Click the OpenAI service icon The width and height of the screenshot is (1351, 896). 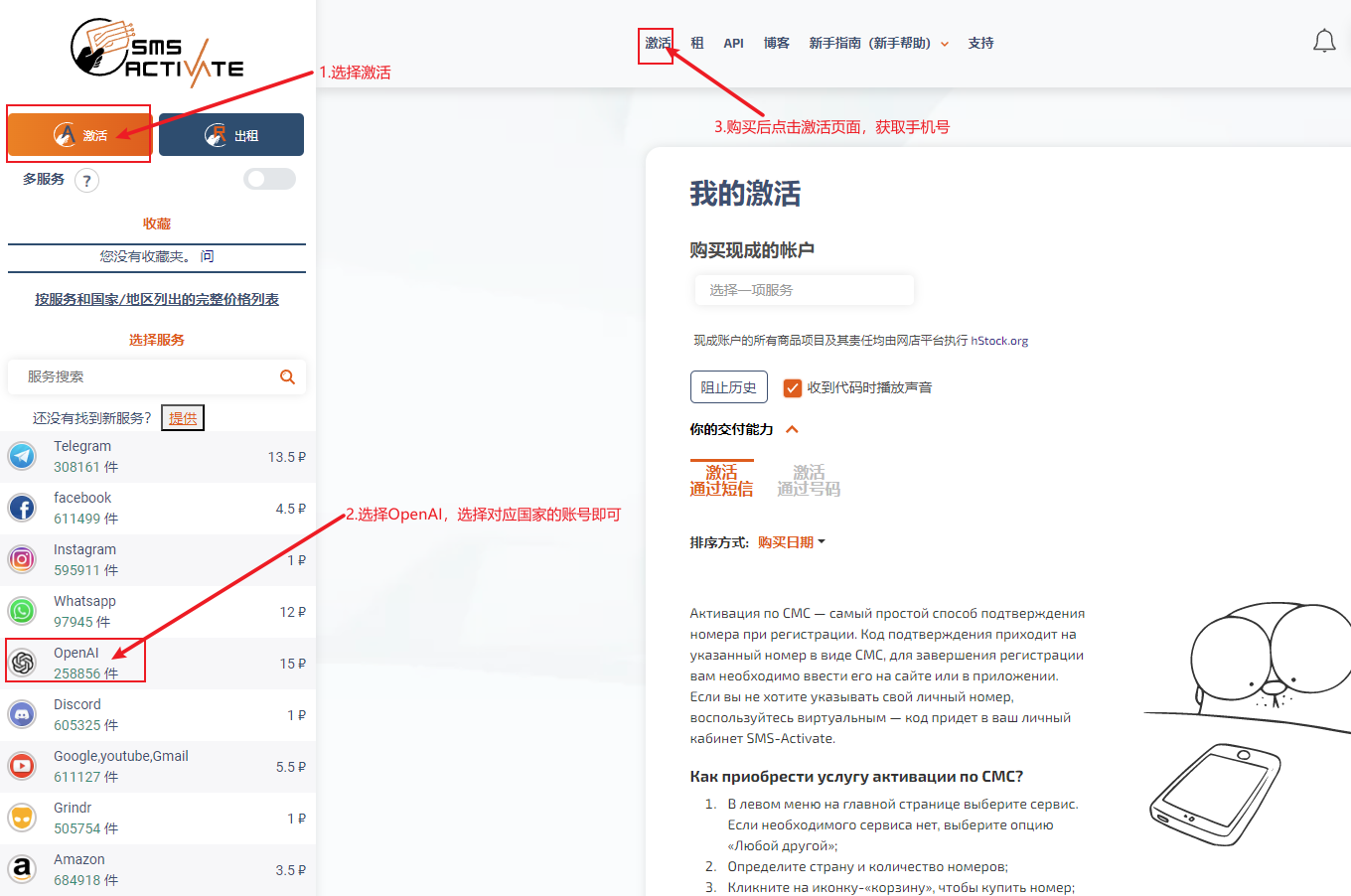coord(22,662)
